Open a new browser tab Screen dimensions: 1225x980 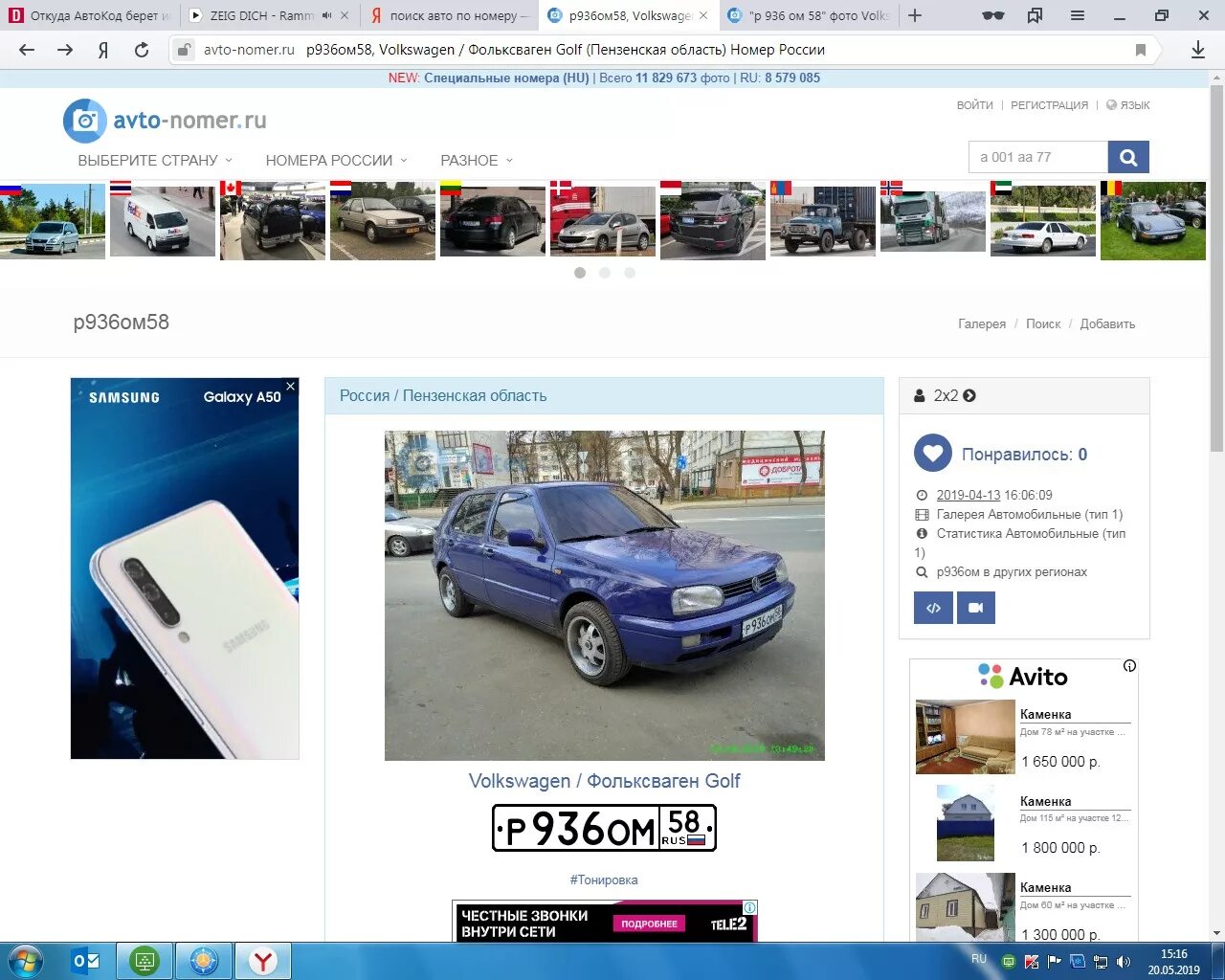click(915, 15)
